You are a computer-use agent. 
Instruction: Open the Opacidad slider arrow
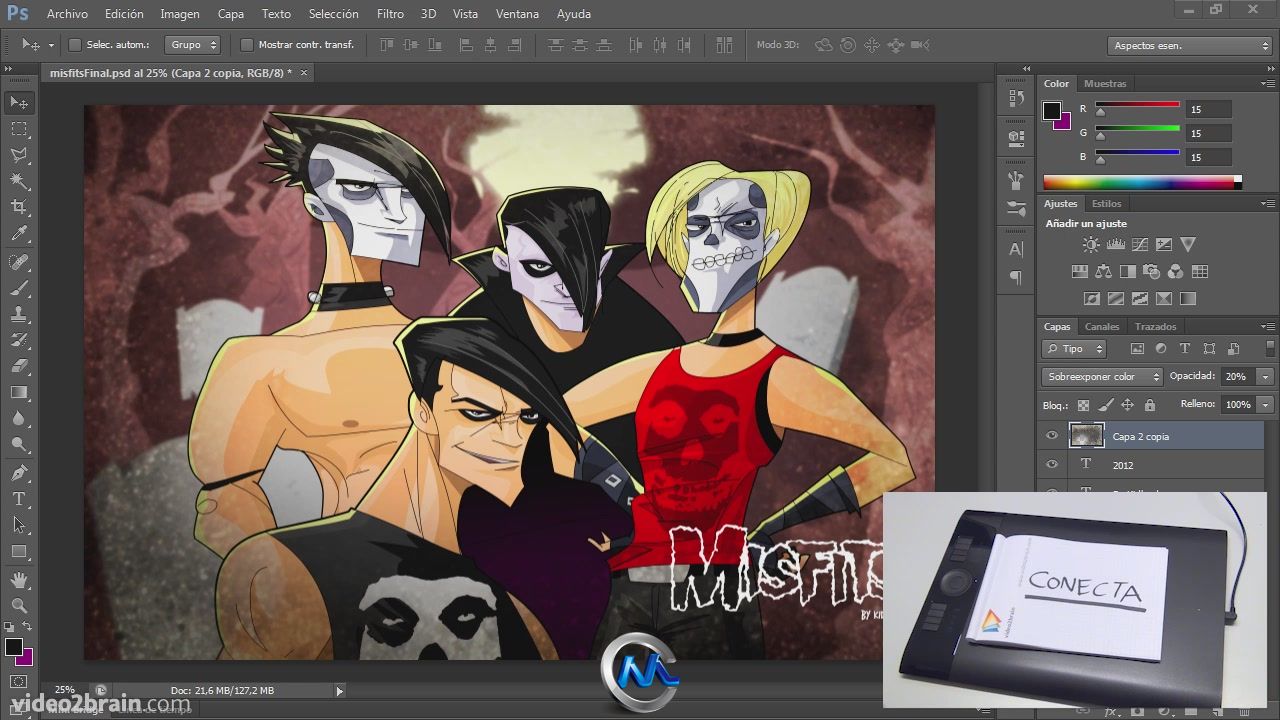tap(1266, 377)
